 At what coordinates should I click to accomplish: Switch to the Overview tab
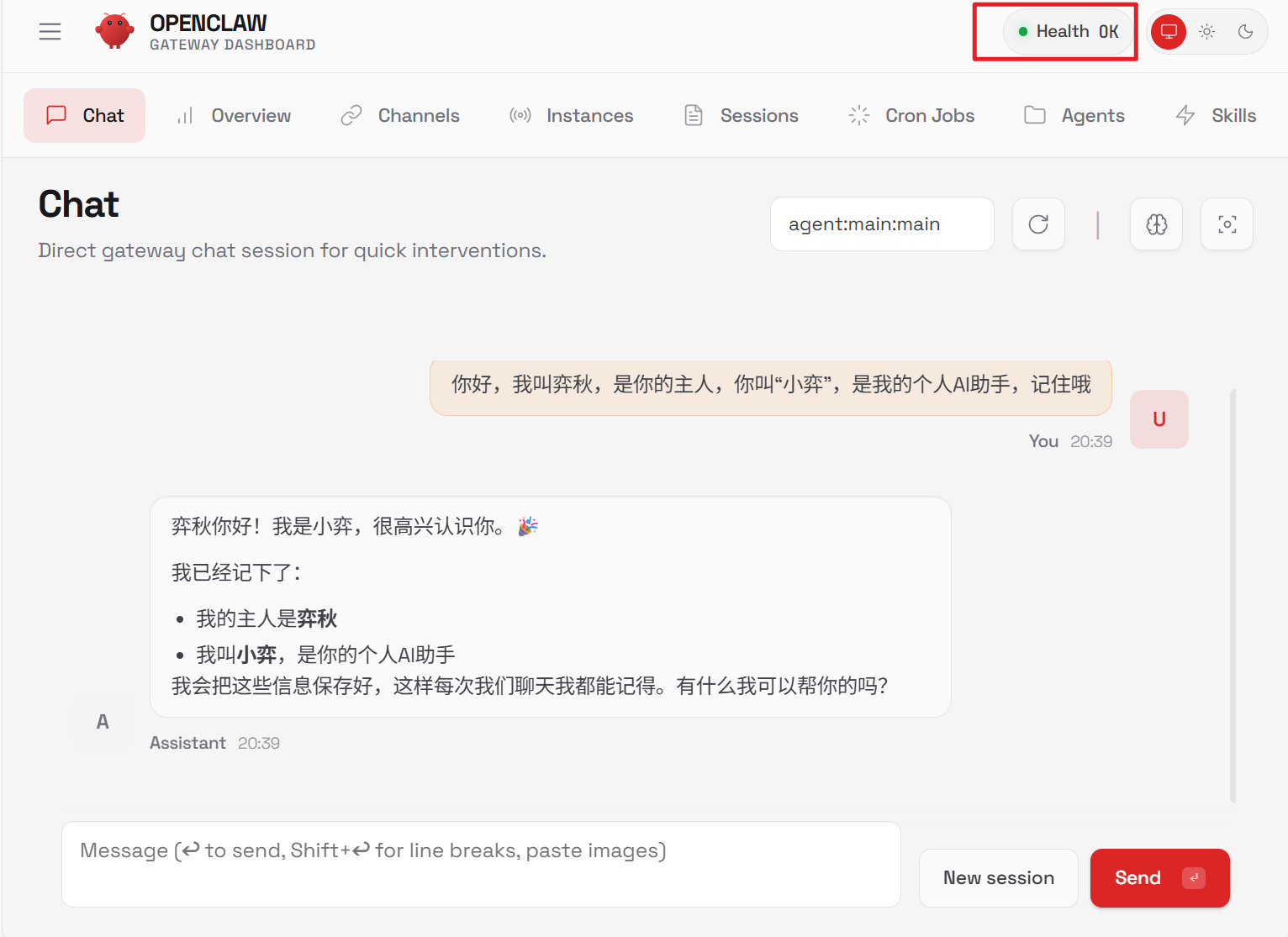pyautogui.click(x=250, y=115)
